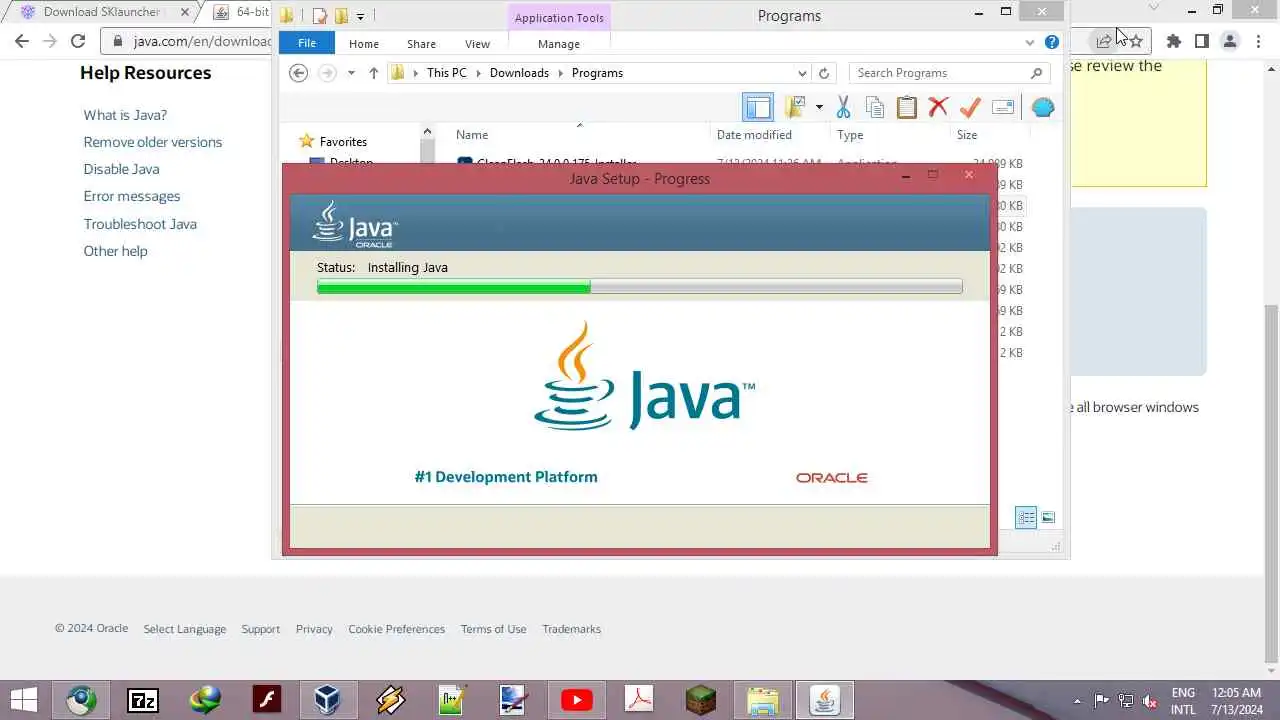Screen dimensions: 1280x720
Task: Launch Minecraft from the taskbar
Action: click(x=701, y=699)
